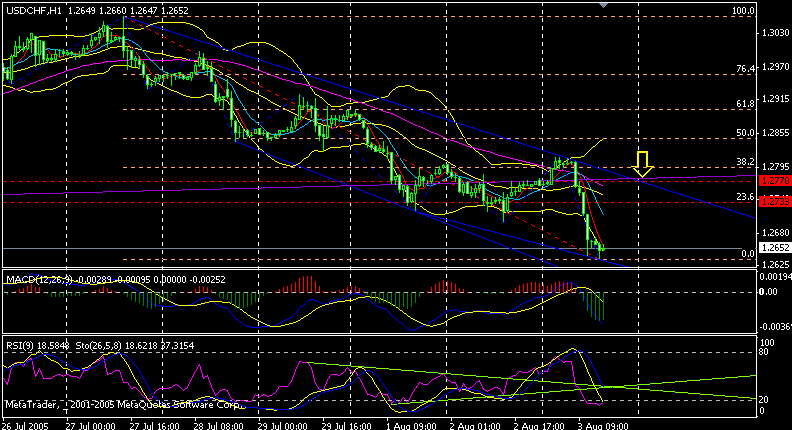Click the 27 Jul 00:00 time label
Viewport: 792px width, 430px height.
(x=90, y=425)
